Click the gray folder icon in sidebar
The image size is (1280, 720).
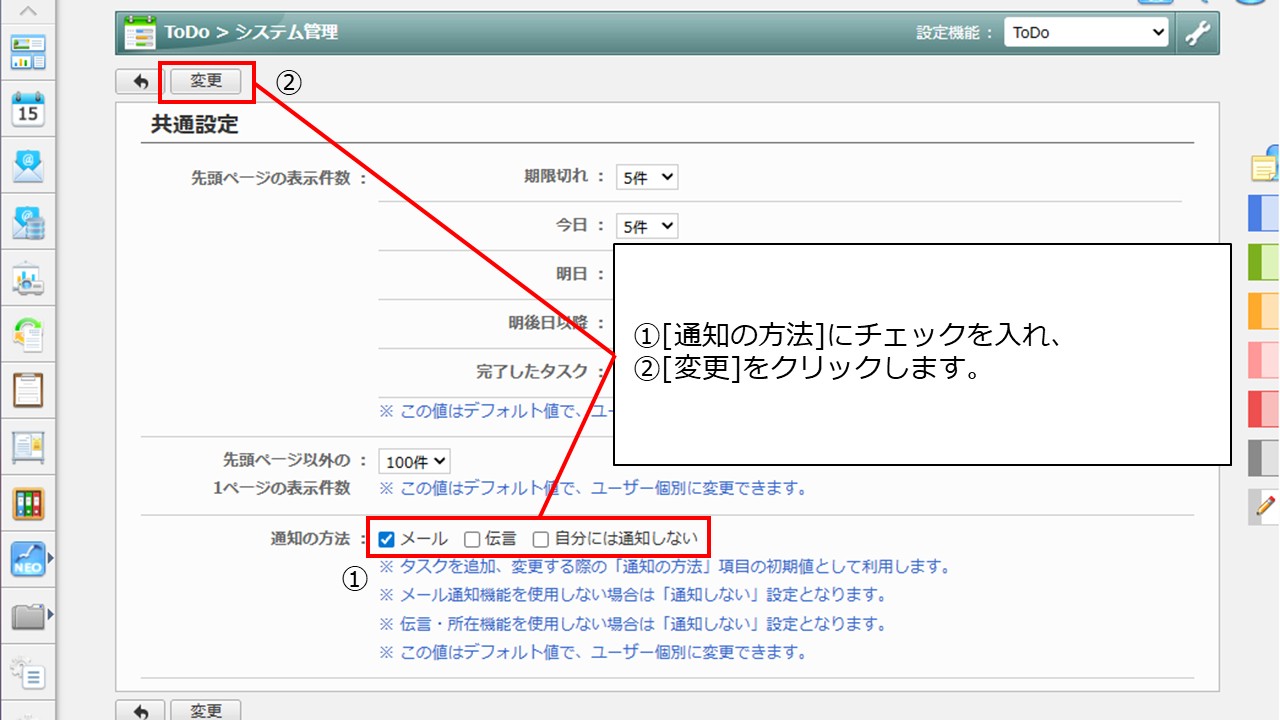[28, 616]
